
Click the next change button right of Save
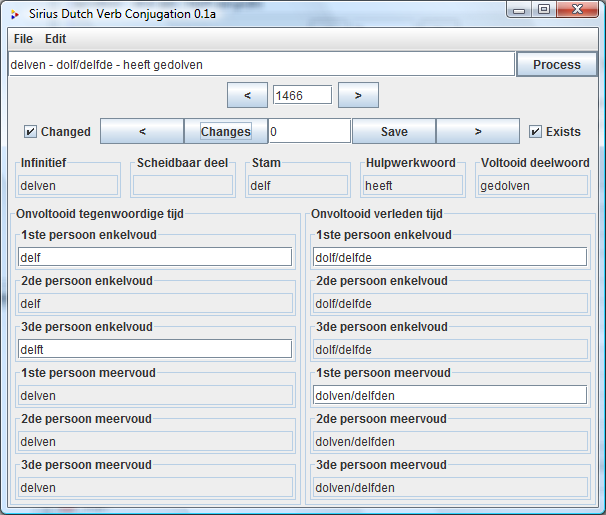pyautogui.click(x=478, y=131)
